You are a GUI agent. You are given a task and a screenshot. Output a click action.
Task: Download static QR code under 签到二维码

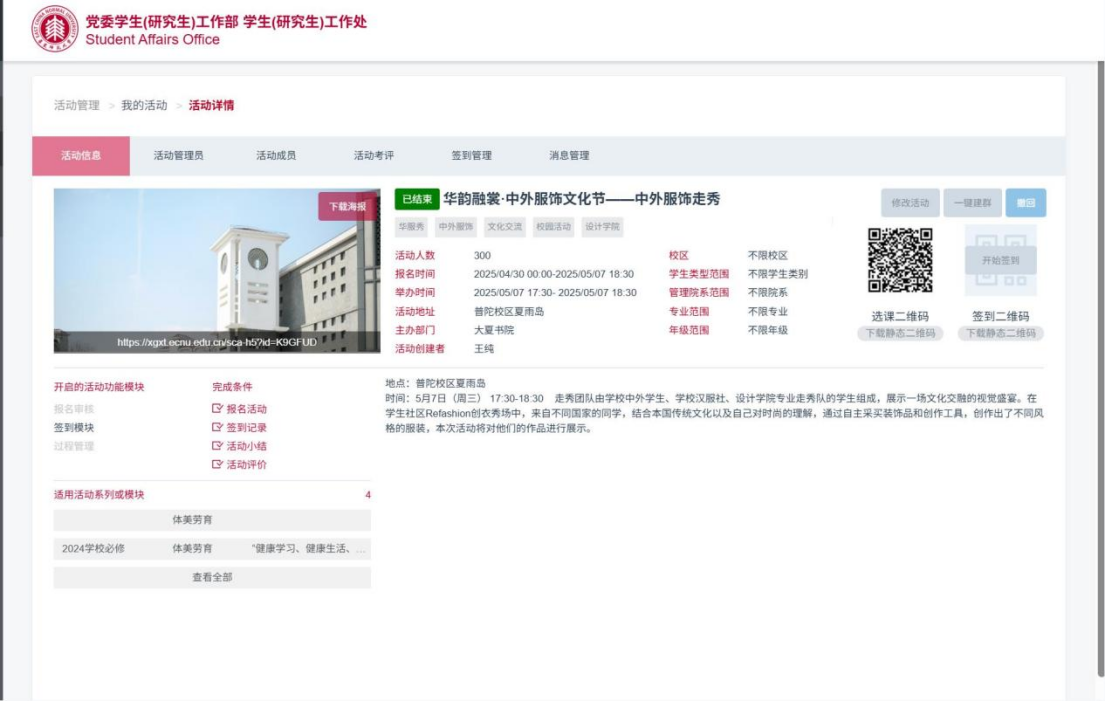(1000, 333)
